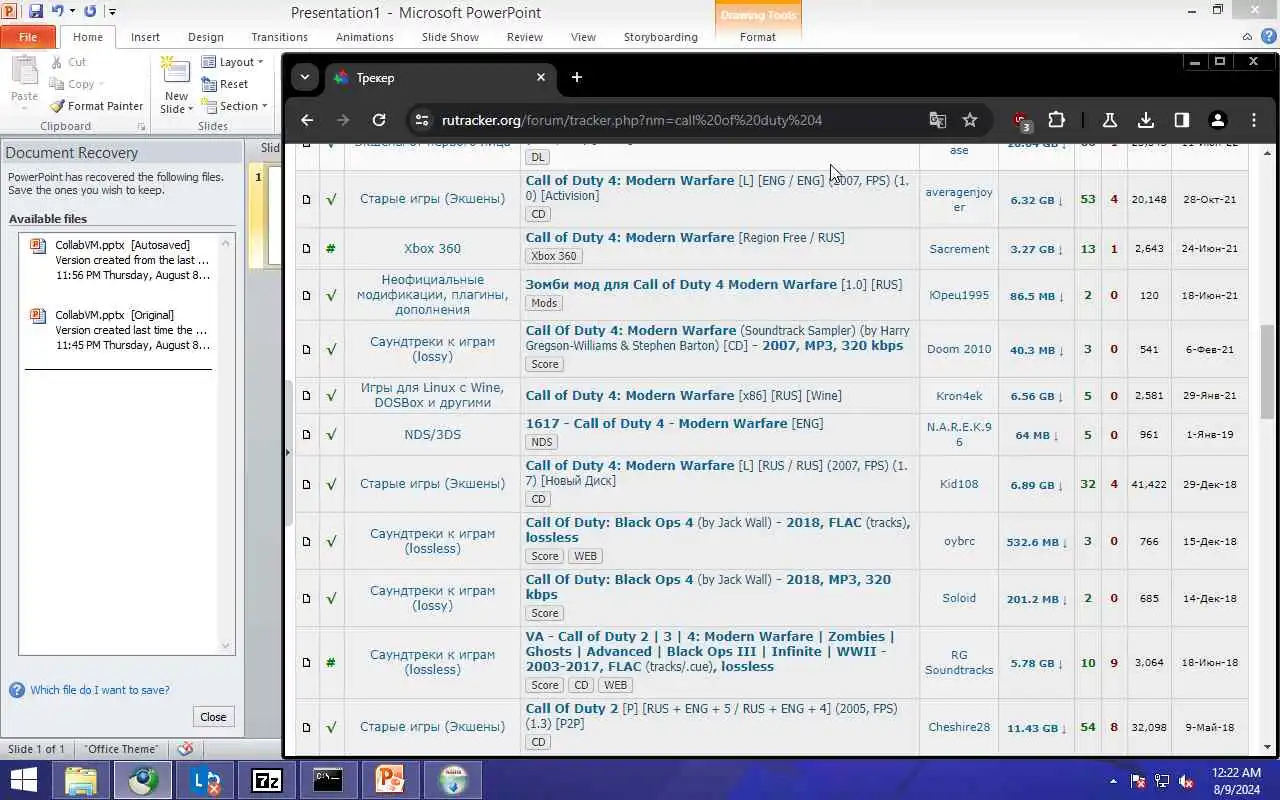The height and width of the screenshot is (800, 1280).
Task: Select CollabVM.pptx [Autosaved] recovered file
Action: click(119, 260)
